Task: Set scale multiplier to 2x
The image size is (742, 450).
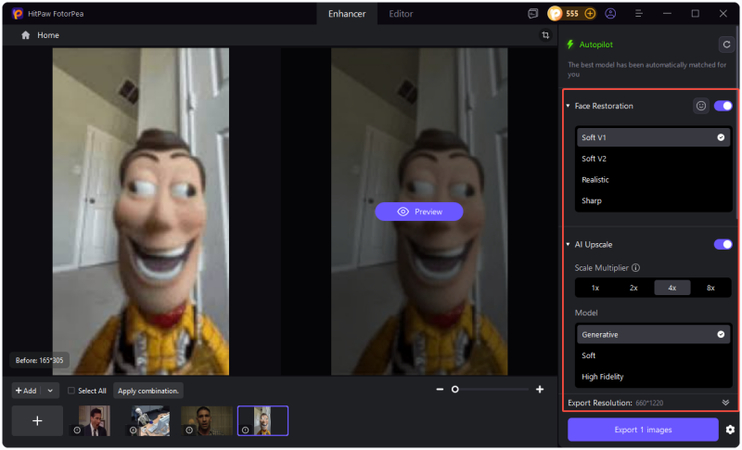Action: click(634, 288)
